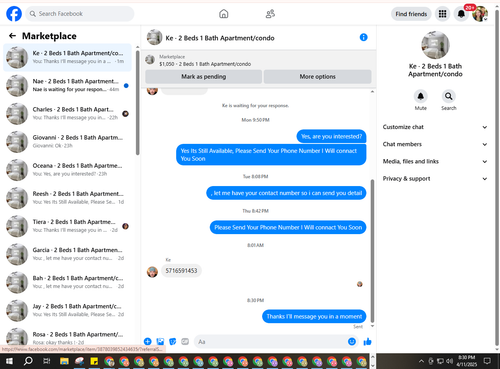Viewport: 500px width, 369px height.
Task: Search in conversation magnifier icon
Action: pyautogui.click(x=449, y=96)
